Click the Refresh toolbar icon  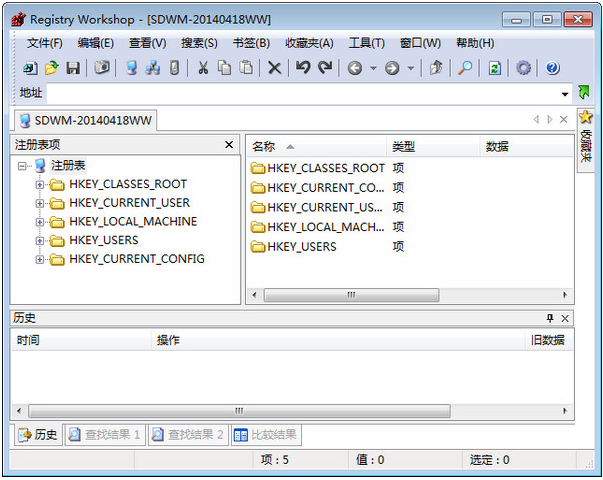coord(494,68)
